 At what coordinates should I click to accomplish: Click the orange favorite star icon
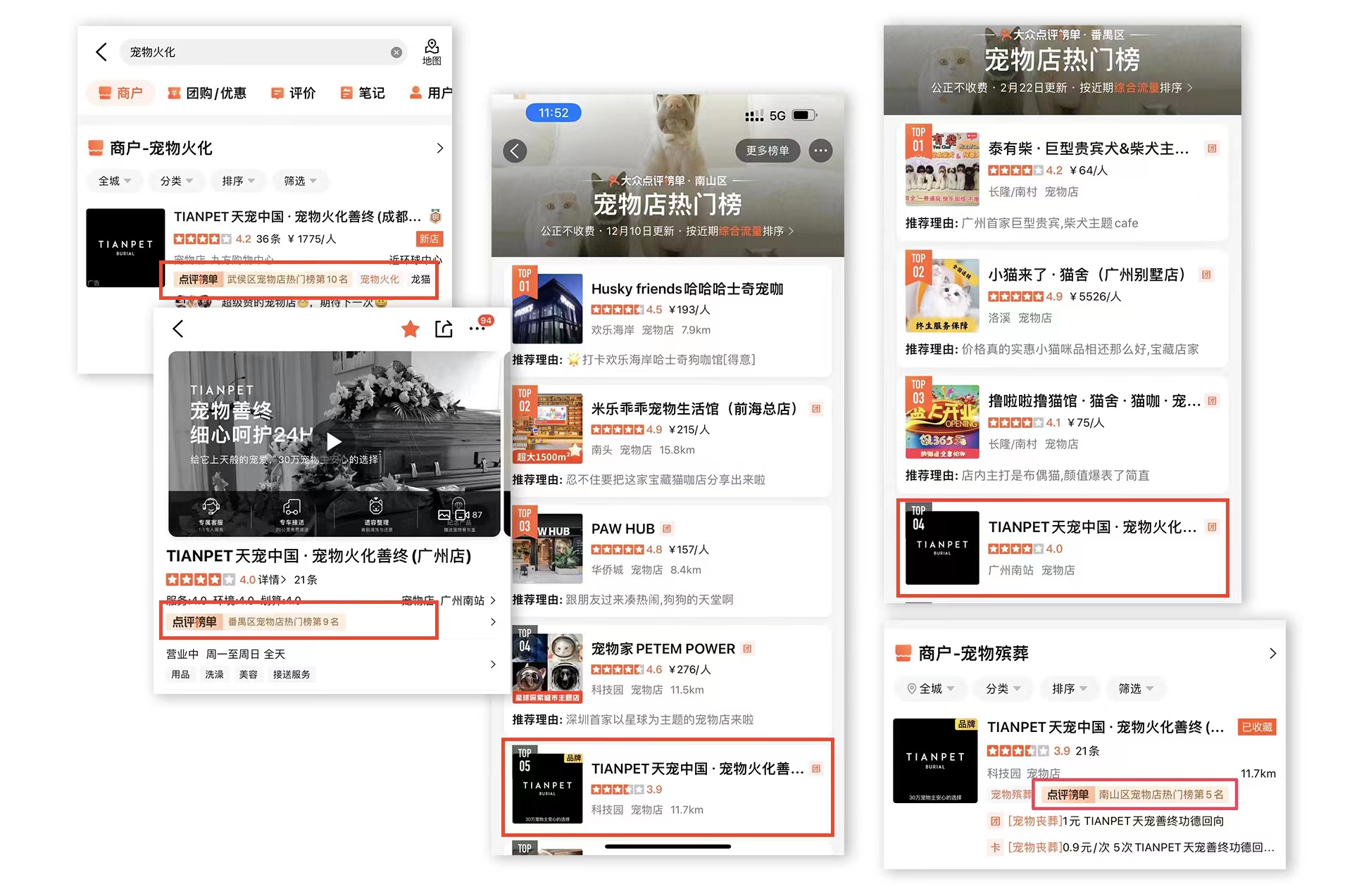(410, 329)
